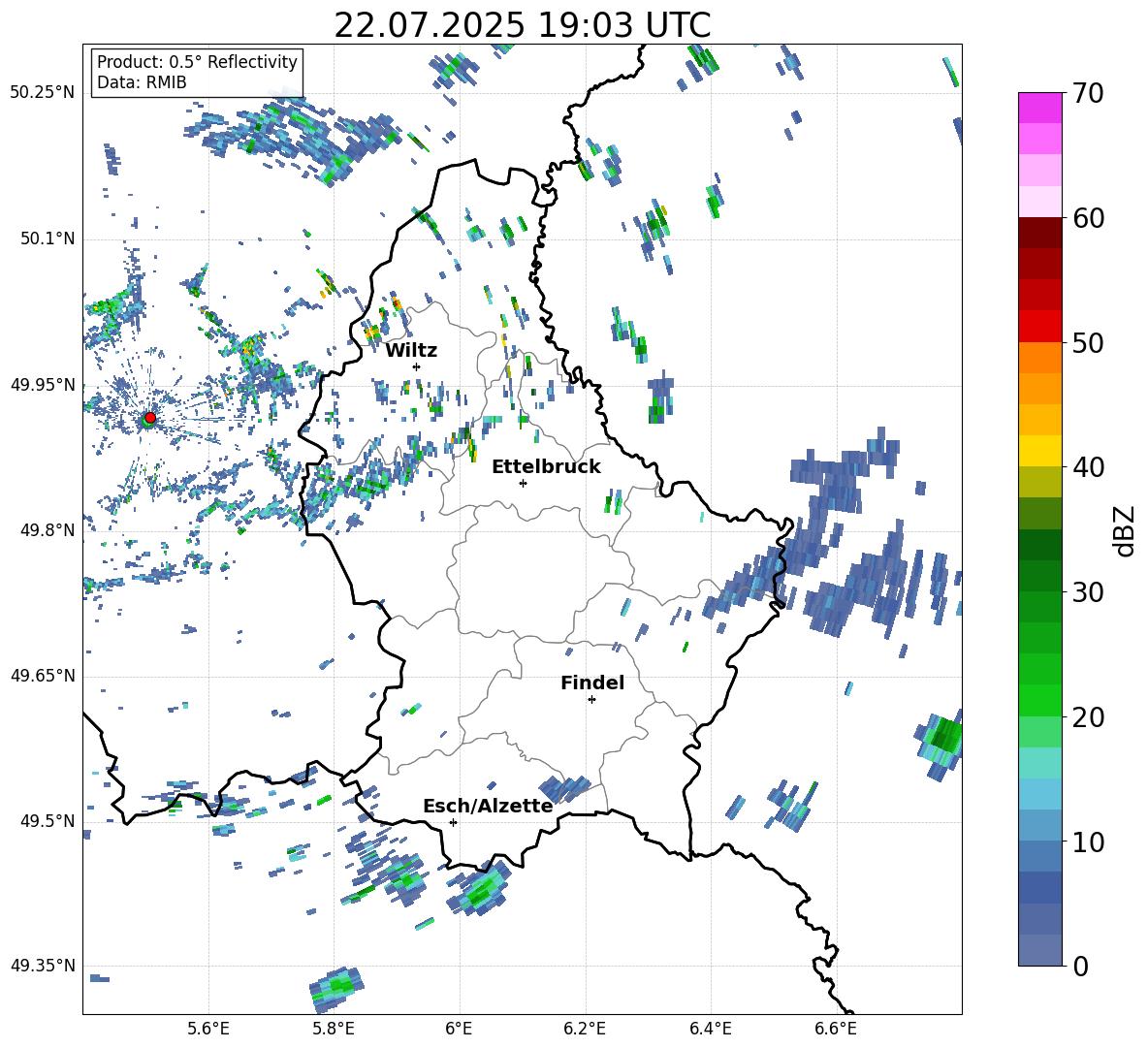
Task: Click the orange colorbar segment below 50
Action: point(1039,358)
